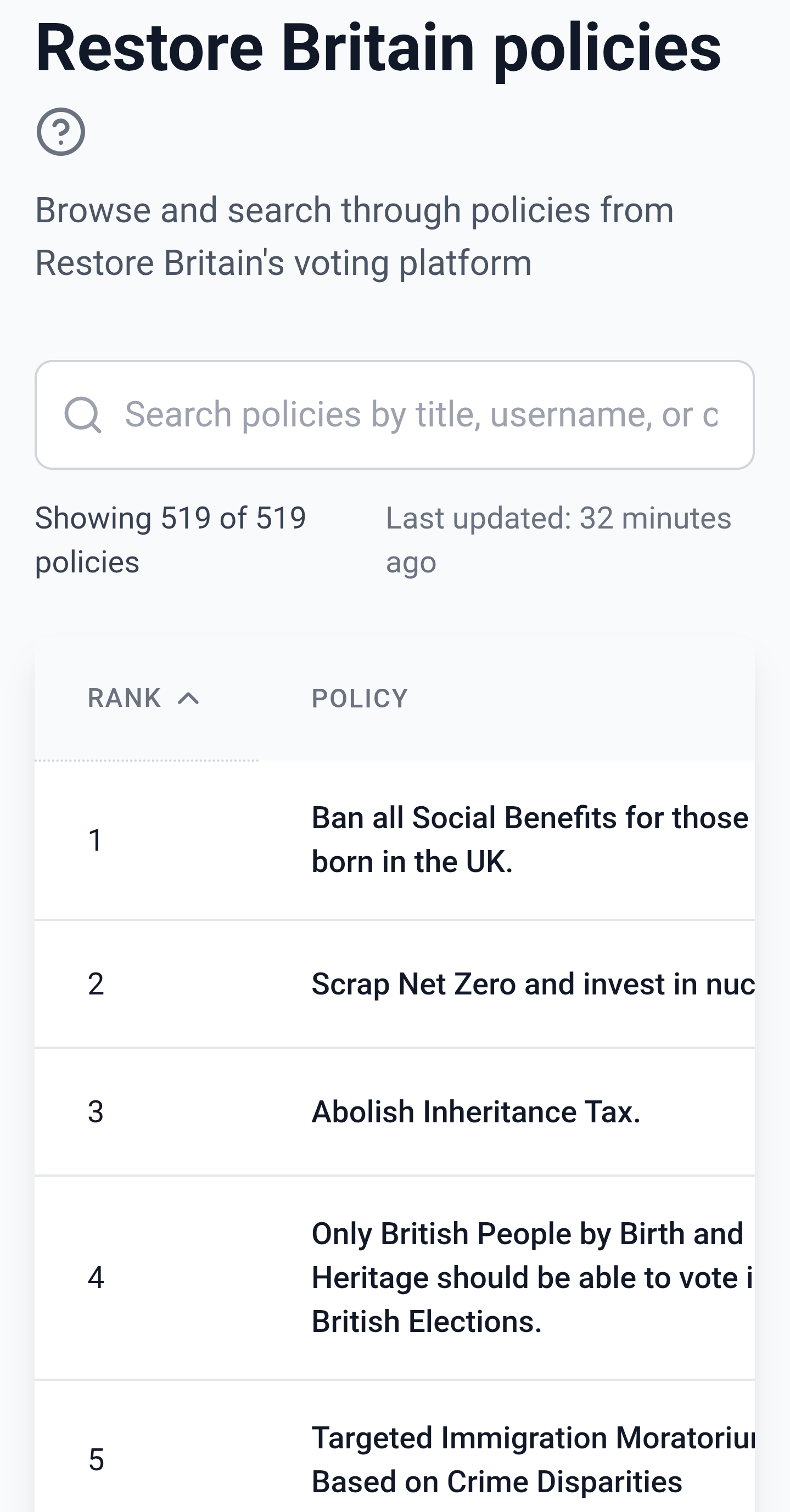Click rank number 5 in the table
This screenshot has height=1512, width=790.
[x=96, y=1459]
